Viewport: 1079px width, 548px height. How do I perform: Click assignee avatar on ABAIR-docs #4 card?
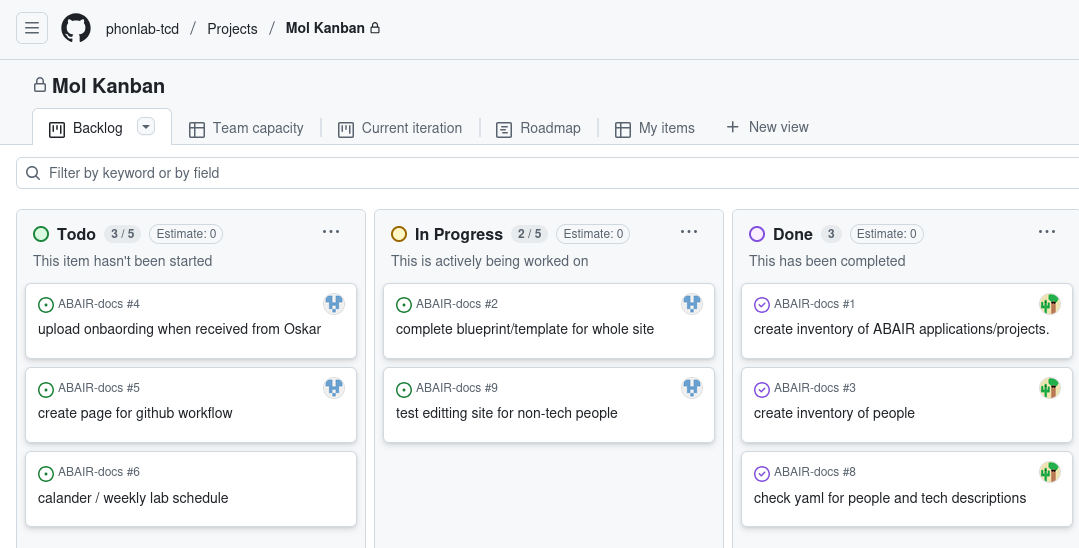click(x=334, y=304)
